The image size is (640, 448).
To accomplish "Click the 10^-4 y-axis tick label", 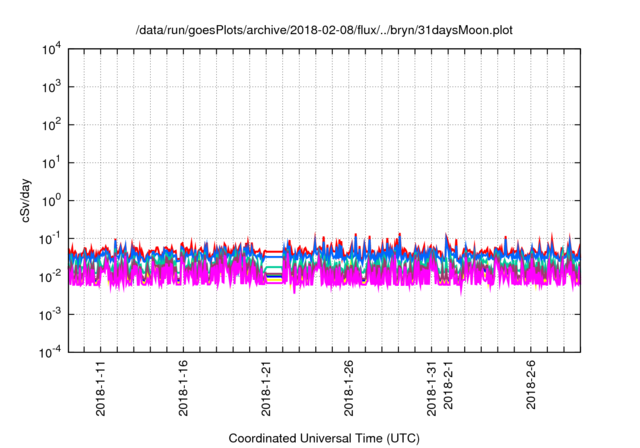I will (52, 351).
